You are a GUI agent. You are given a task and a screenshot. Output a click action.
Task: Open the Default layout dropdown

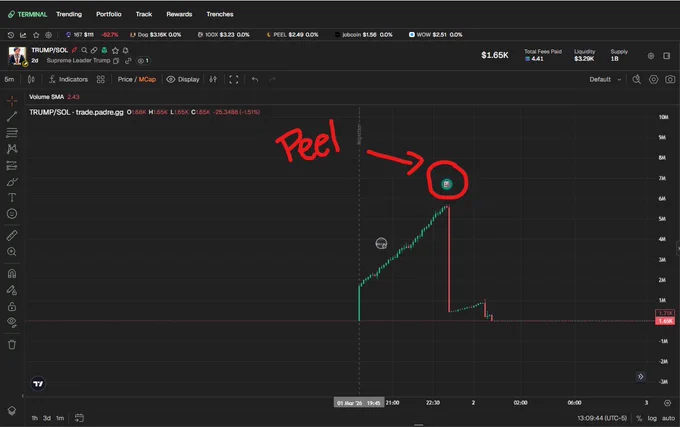click(x=605, y=79)
